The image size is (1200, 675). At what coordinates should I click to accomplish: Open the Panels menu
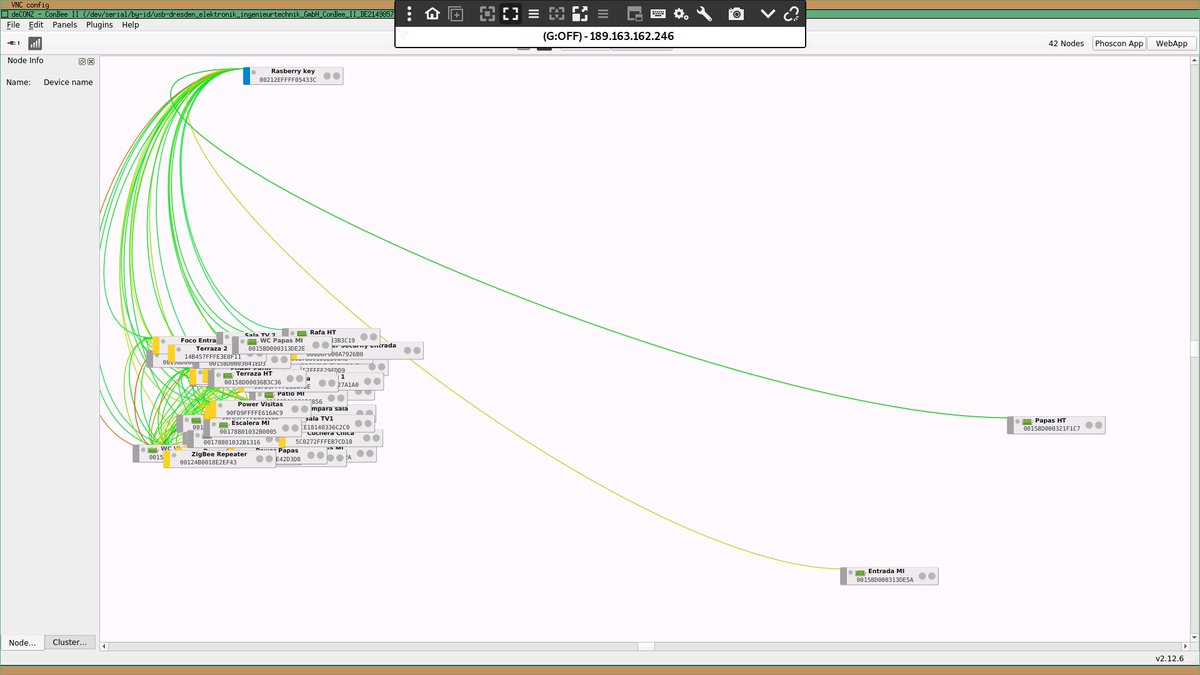click(x=65, y=25)
